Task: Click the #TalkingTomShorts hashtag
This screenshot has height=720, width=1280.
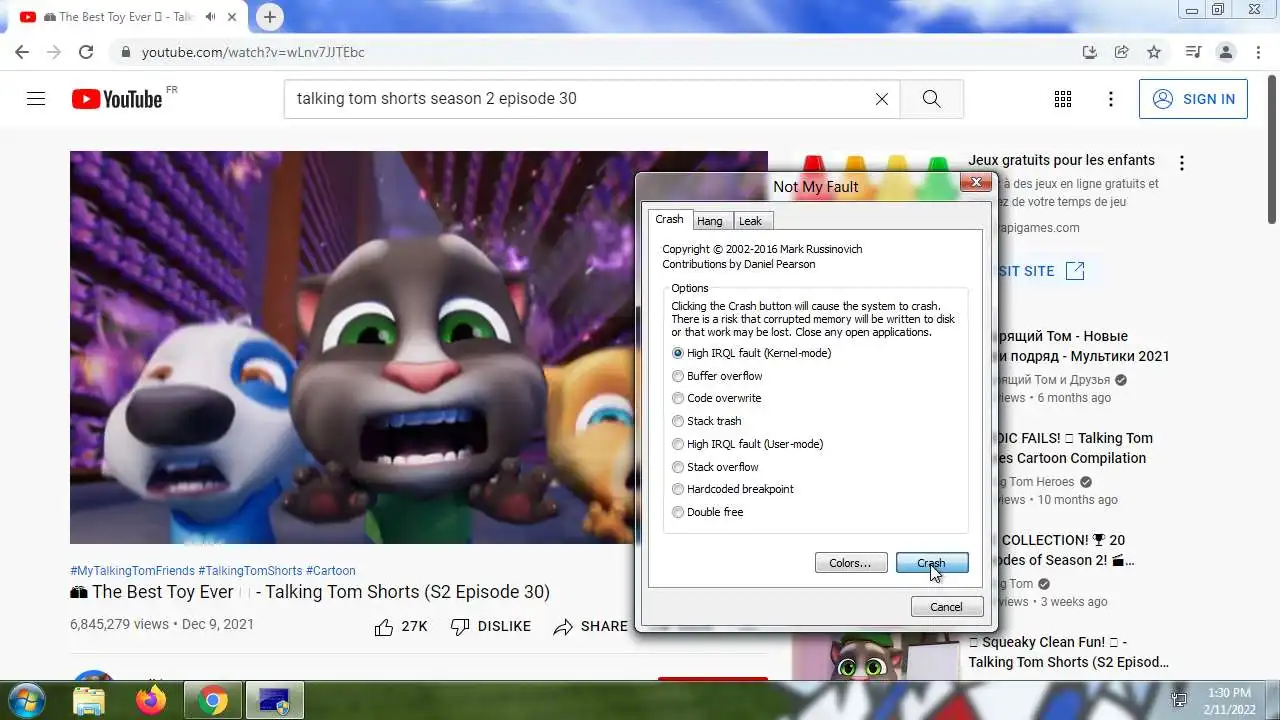Action: point(250,570)
